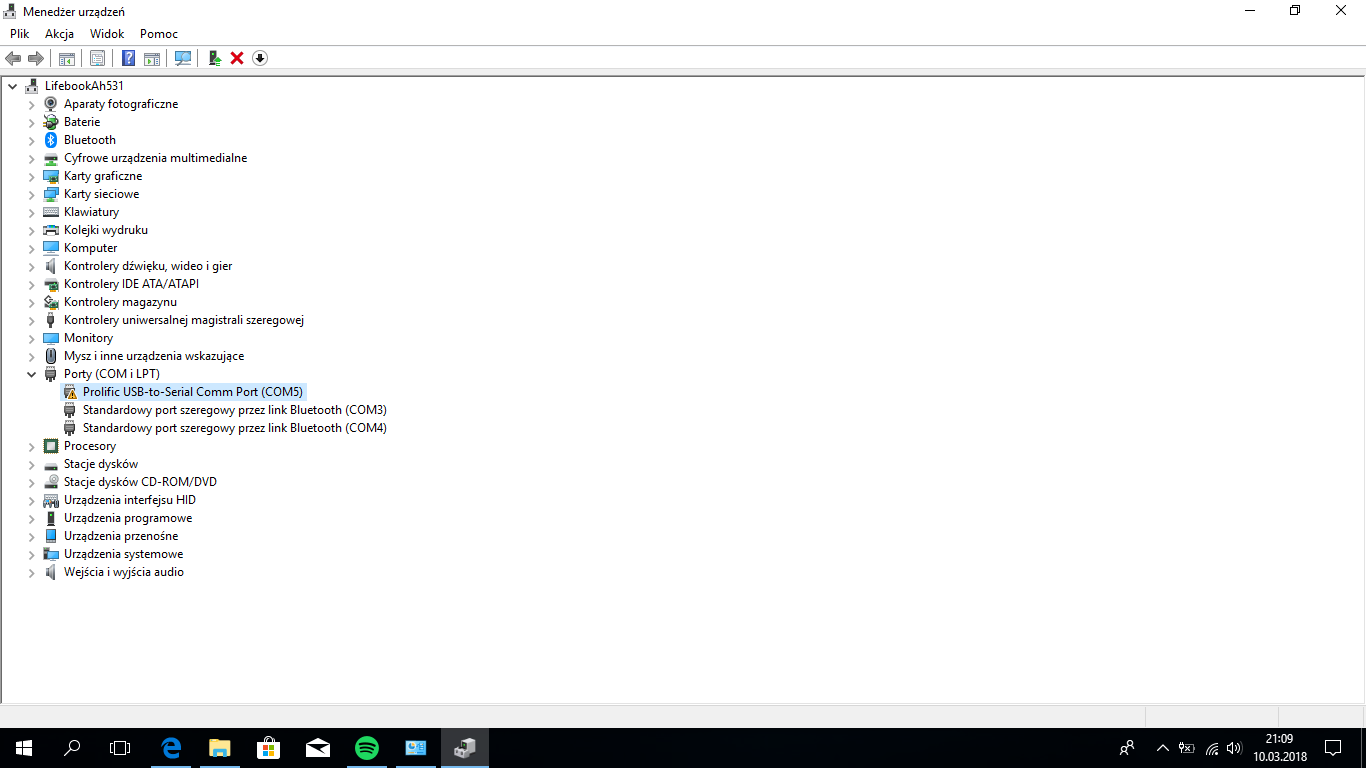Open the Properties toolbar icon
The height and width of the screenshot is (768, 1366).
pos(98,58)
